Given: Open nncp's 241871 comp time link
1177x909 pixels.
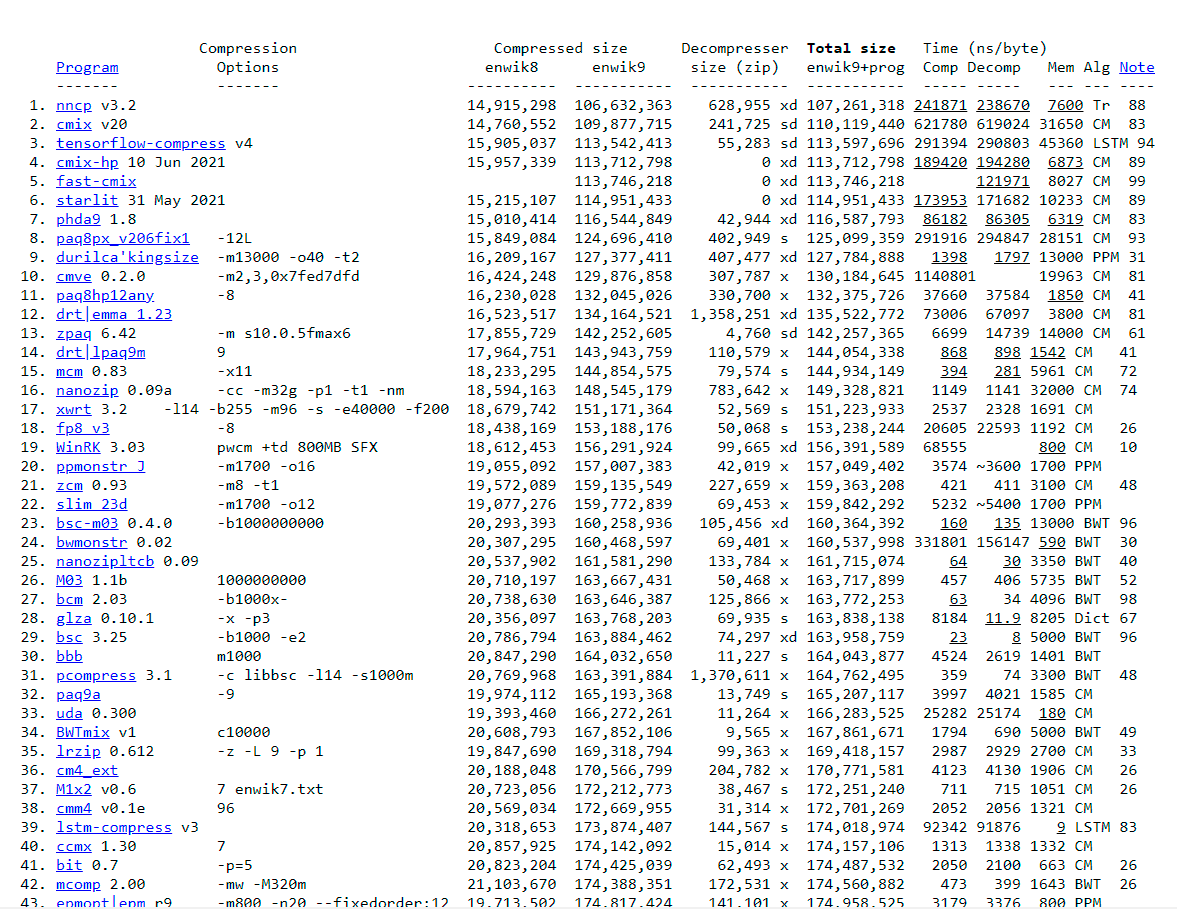Looking at the screenshot, I should tap(940, 105).
